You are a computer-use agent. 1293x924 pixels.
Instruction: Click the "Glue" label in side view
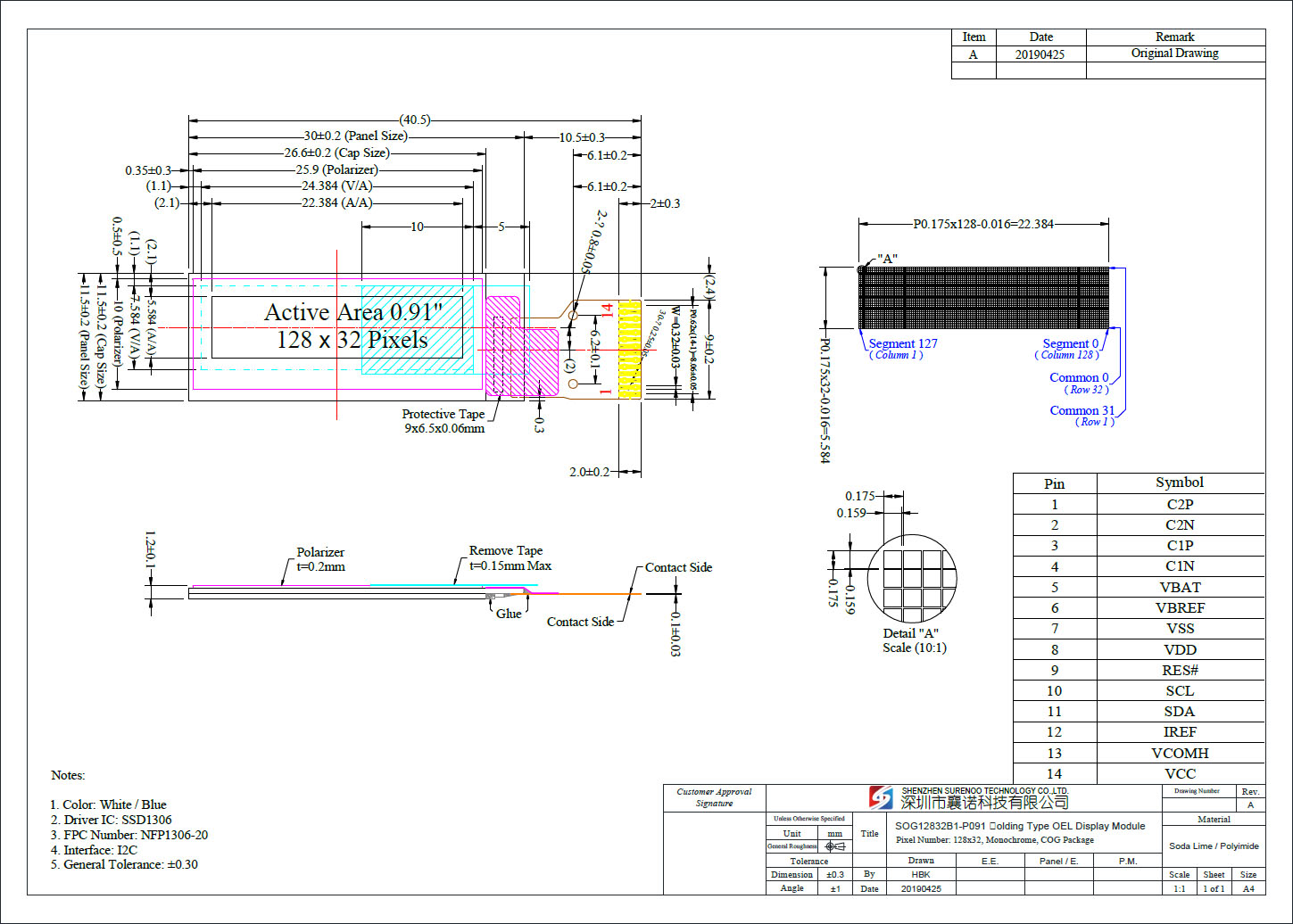click(509, 614)
